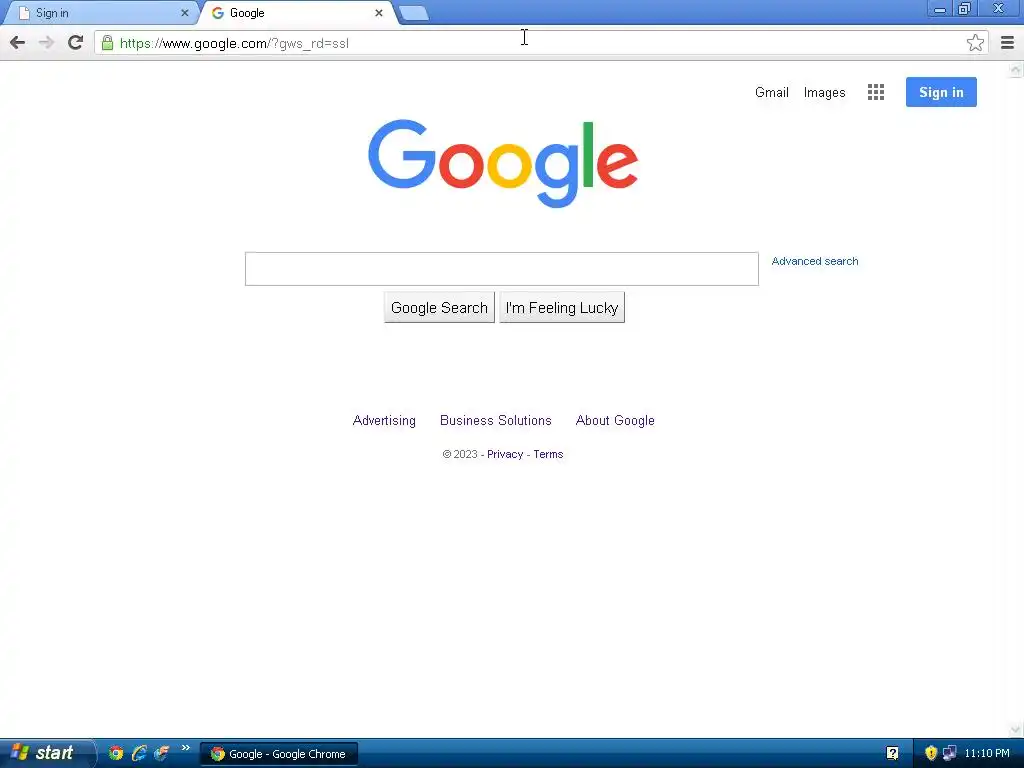The width and height of the screenshot is (1024, 768).
Task: Click the scrollbar up arrow
Action: pyautogui.click(x=1016, y=69)
